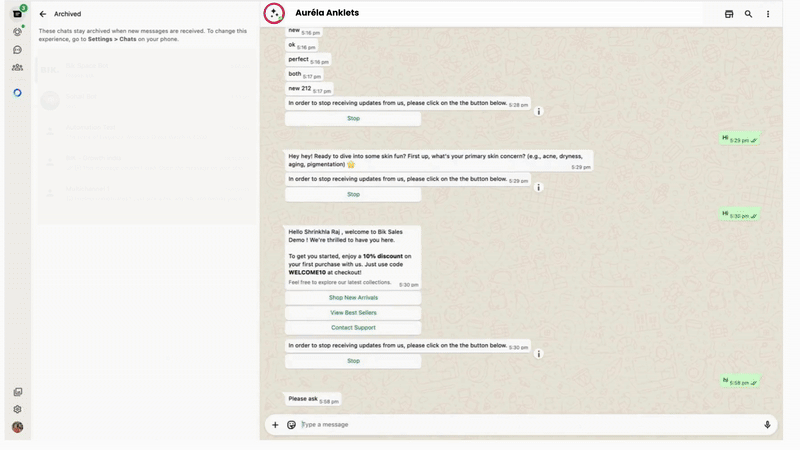The image size is (800, 450).
Task: Click the Settings > Chats hint text
Action: (x=112, y=39)
